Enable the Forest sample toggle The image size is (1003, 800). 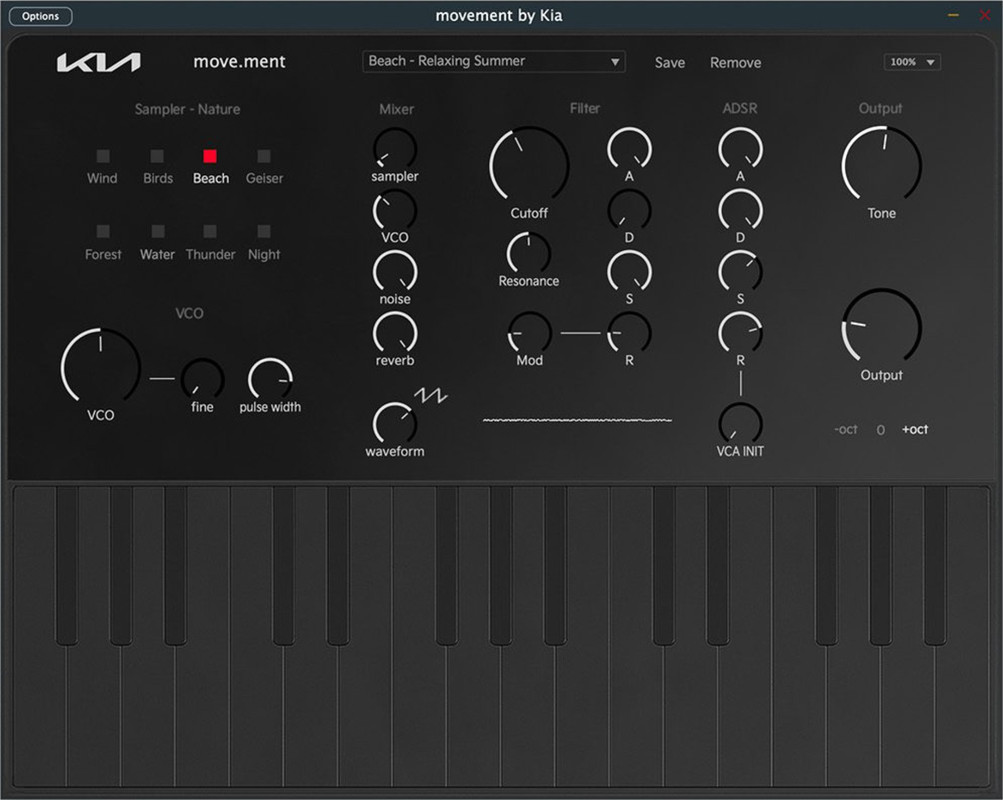(102, 231)
